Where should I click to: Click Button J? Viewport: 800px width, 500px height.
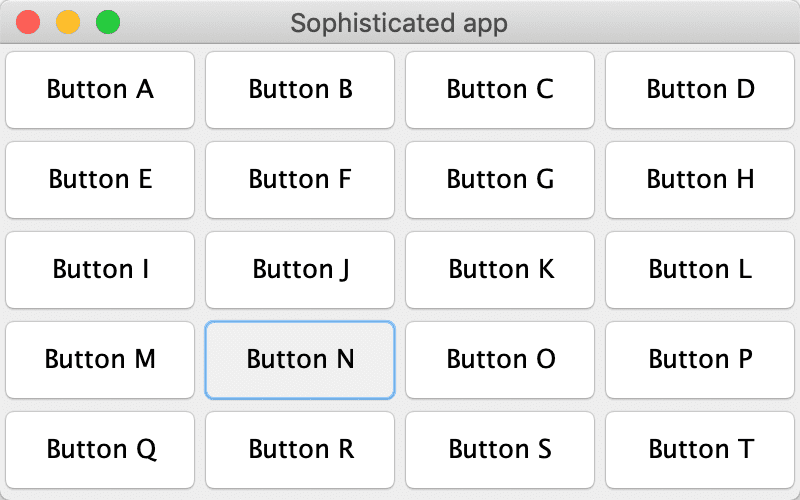[x=300, y=270]
